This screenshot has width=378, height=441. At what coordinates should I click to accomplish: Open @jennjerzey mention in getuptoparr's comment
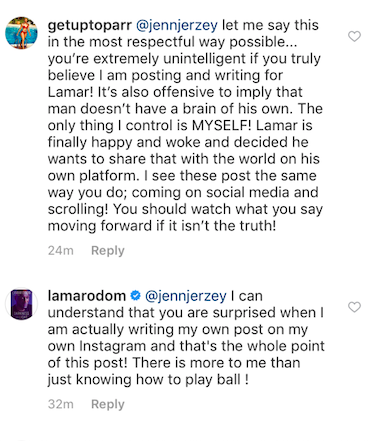point(177,26)
